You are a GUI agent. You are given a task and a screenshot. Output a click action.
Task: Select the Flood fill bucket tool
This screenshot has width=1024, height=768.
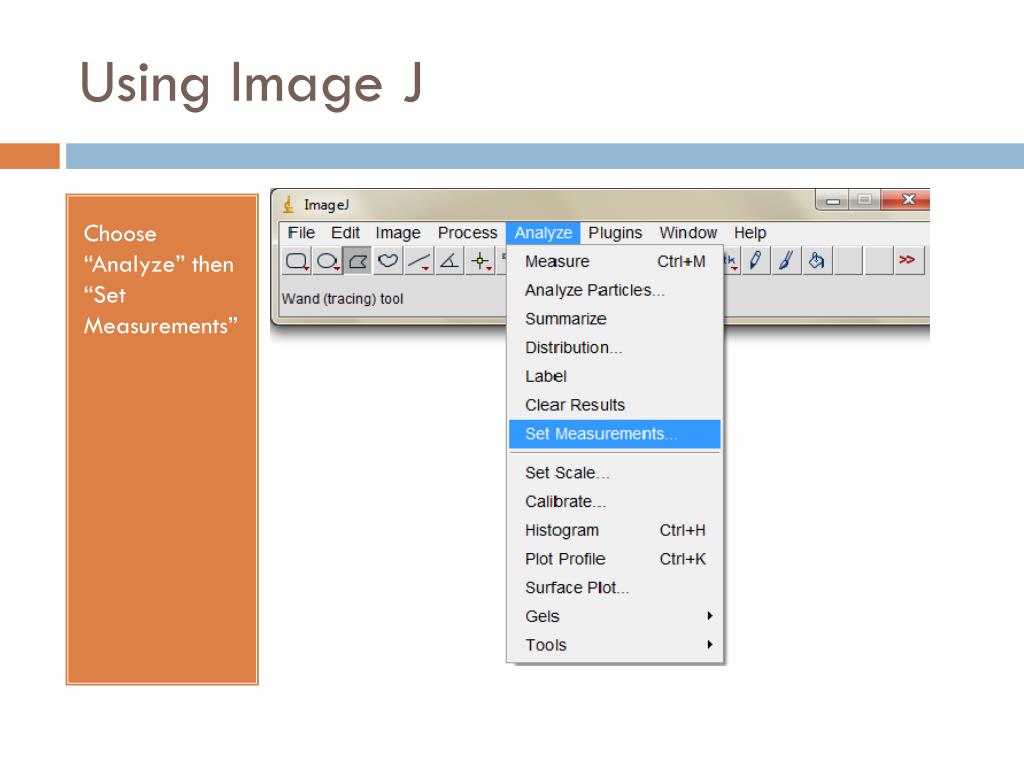click(x=817, y=261)
